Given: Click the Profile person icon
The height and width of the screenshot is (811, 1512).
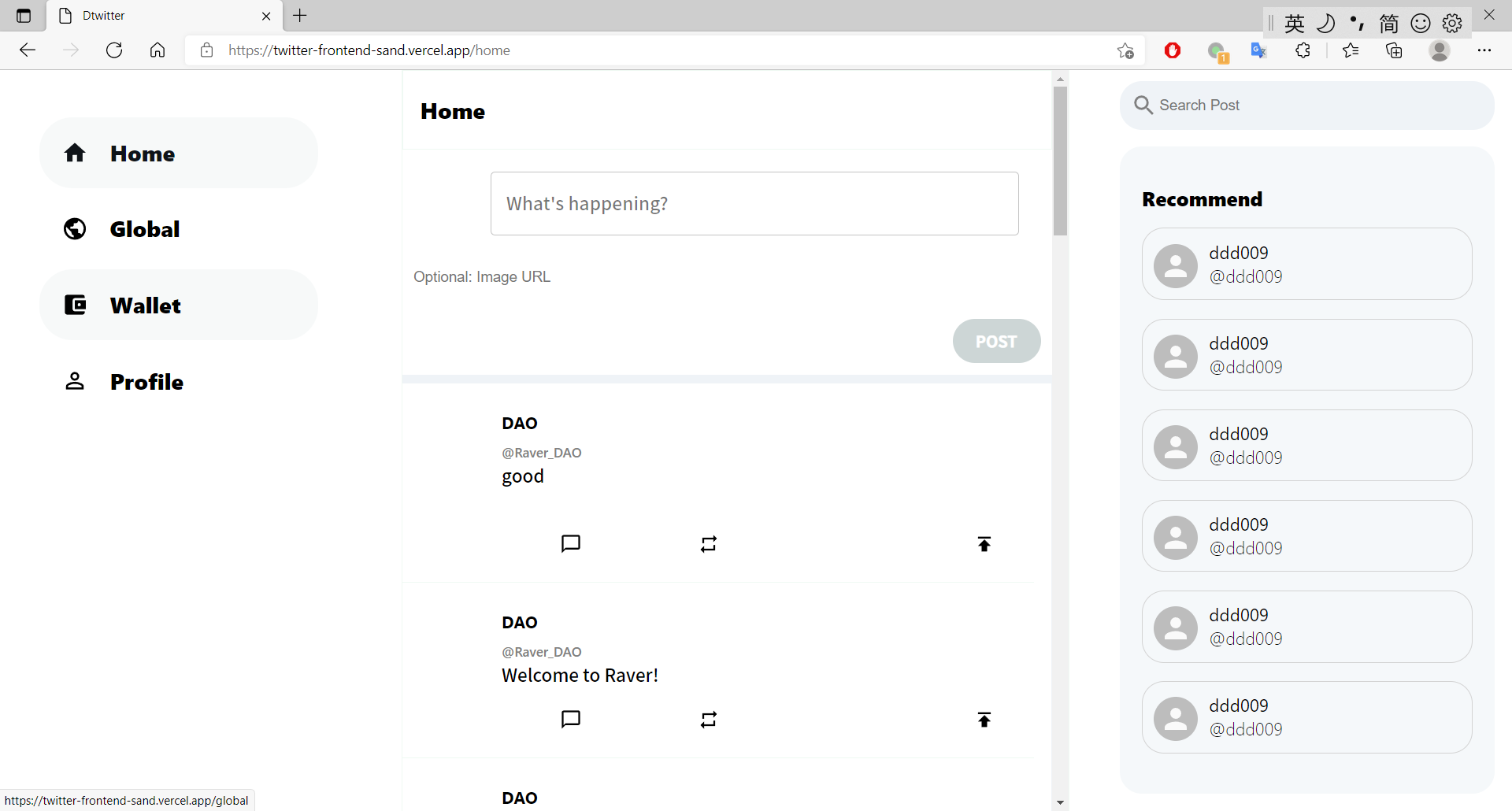Looking at the screenshot, I should pos(75,381).
